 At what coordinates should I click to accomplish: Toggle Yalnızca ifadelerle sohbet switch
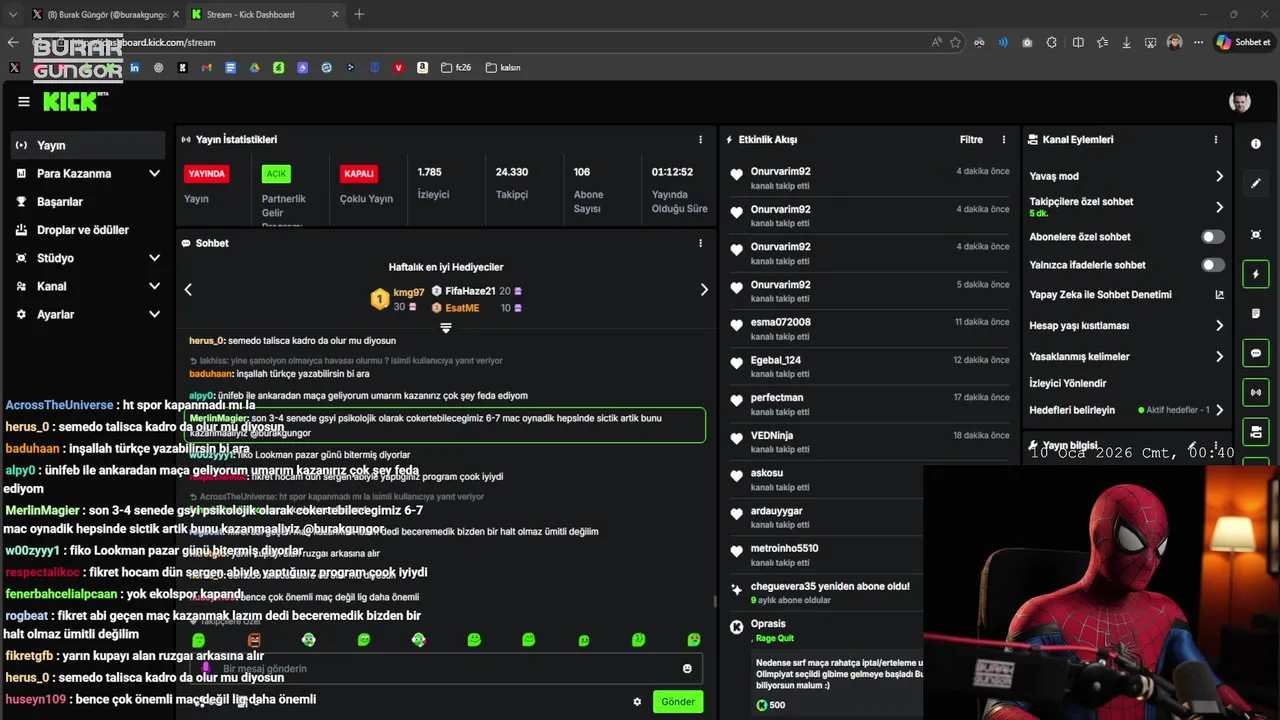click(x=1213, y=265)
